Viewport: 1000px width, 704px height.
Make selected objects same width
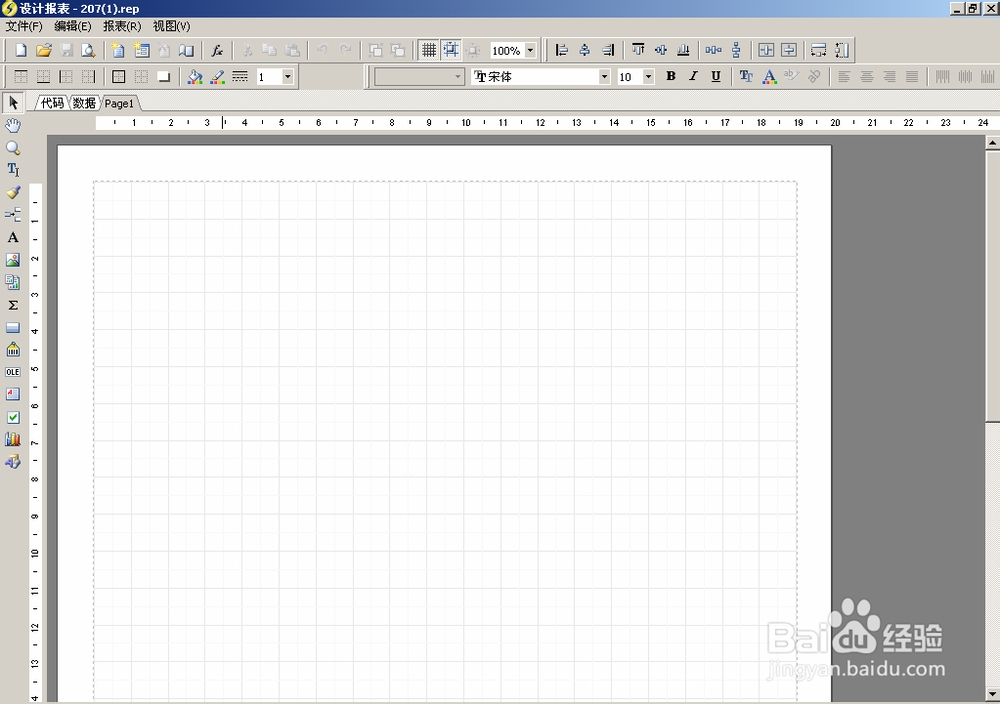click(x=819, y=50)
